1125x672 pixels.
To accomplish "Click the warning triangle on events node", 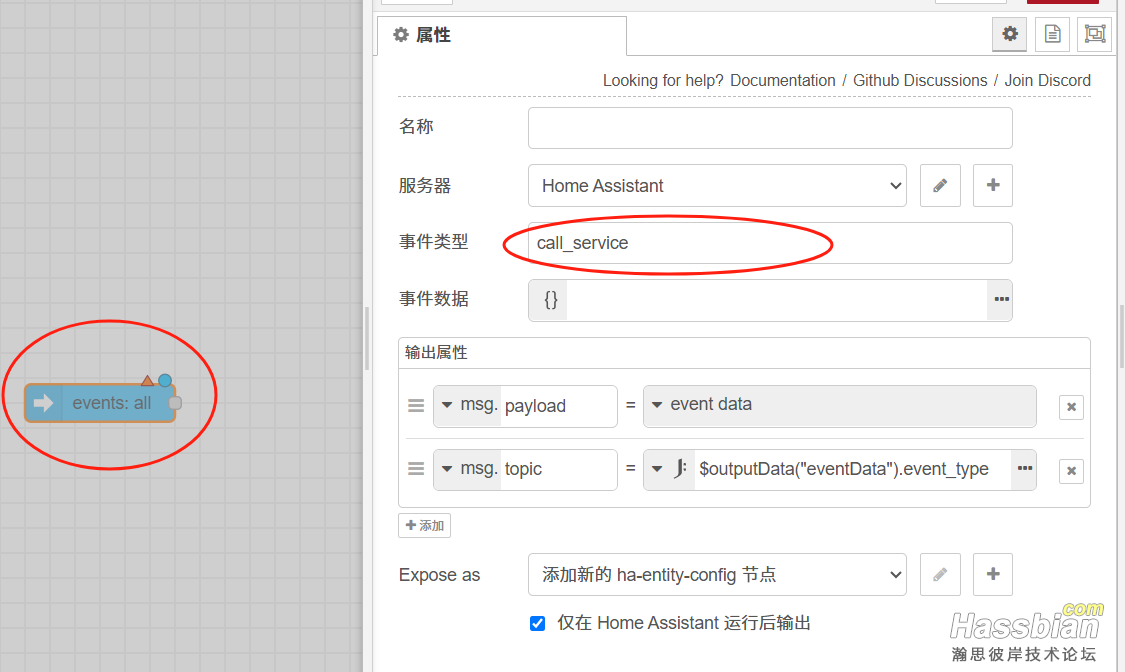I will click(147, 381).
